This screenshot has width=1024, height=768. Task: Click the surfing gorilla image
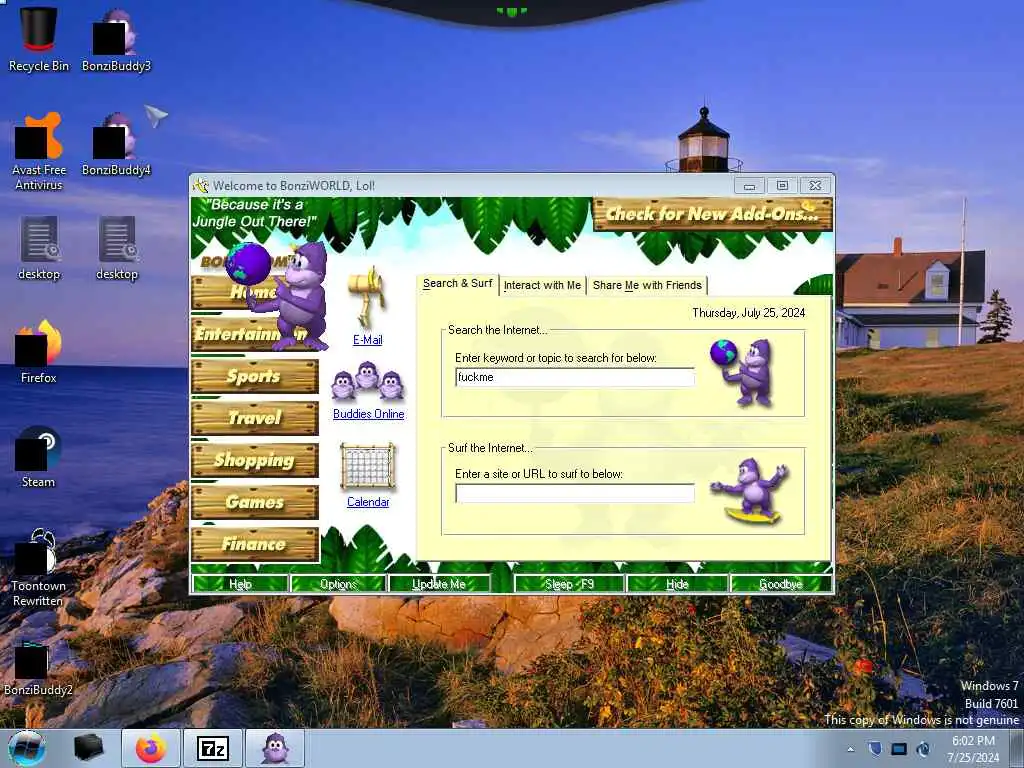click(x=751, y=491)
